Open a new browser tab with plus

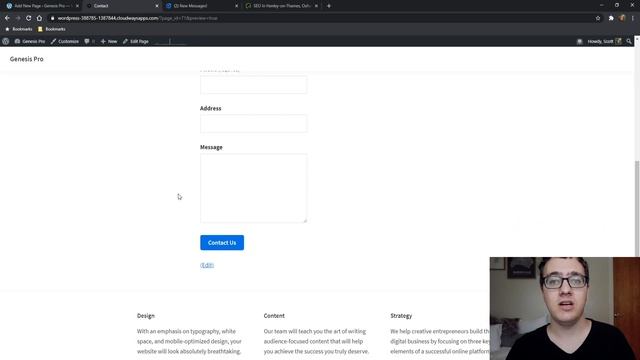tap(329, 6)
